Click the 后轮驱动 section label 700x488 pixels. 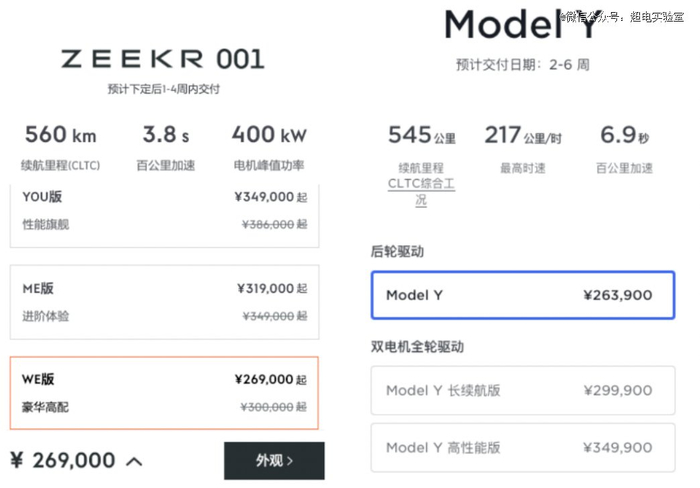pos(397,252)
